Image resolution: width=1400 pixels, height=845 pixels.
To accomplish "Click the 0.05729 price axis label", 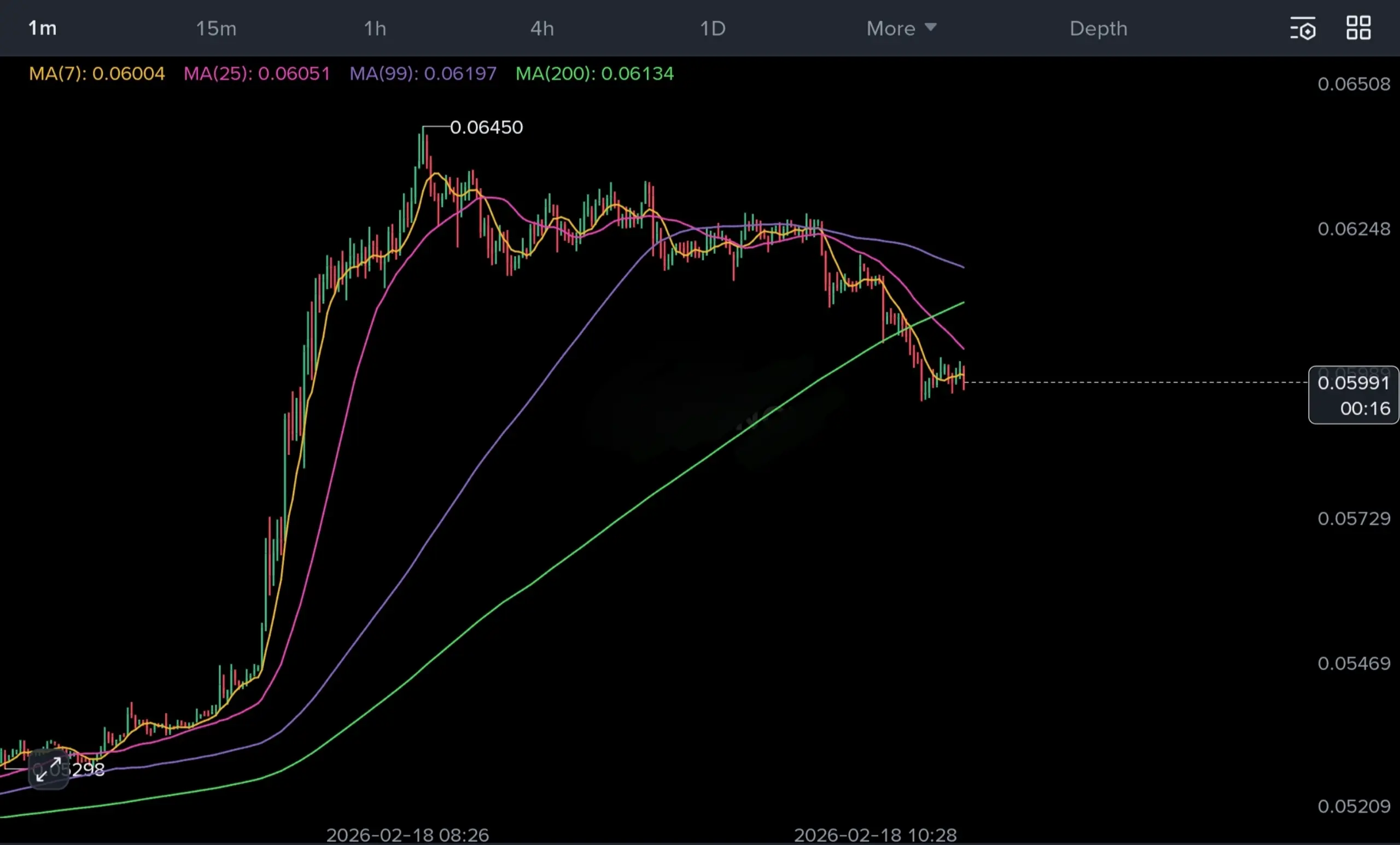I will pos(1354,519).
